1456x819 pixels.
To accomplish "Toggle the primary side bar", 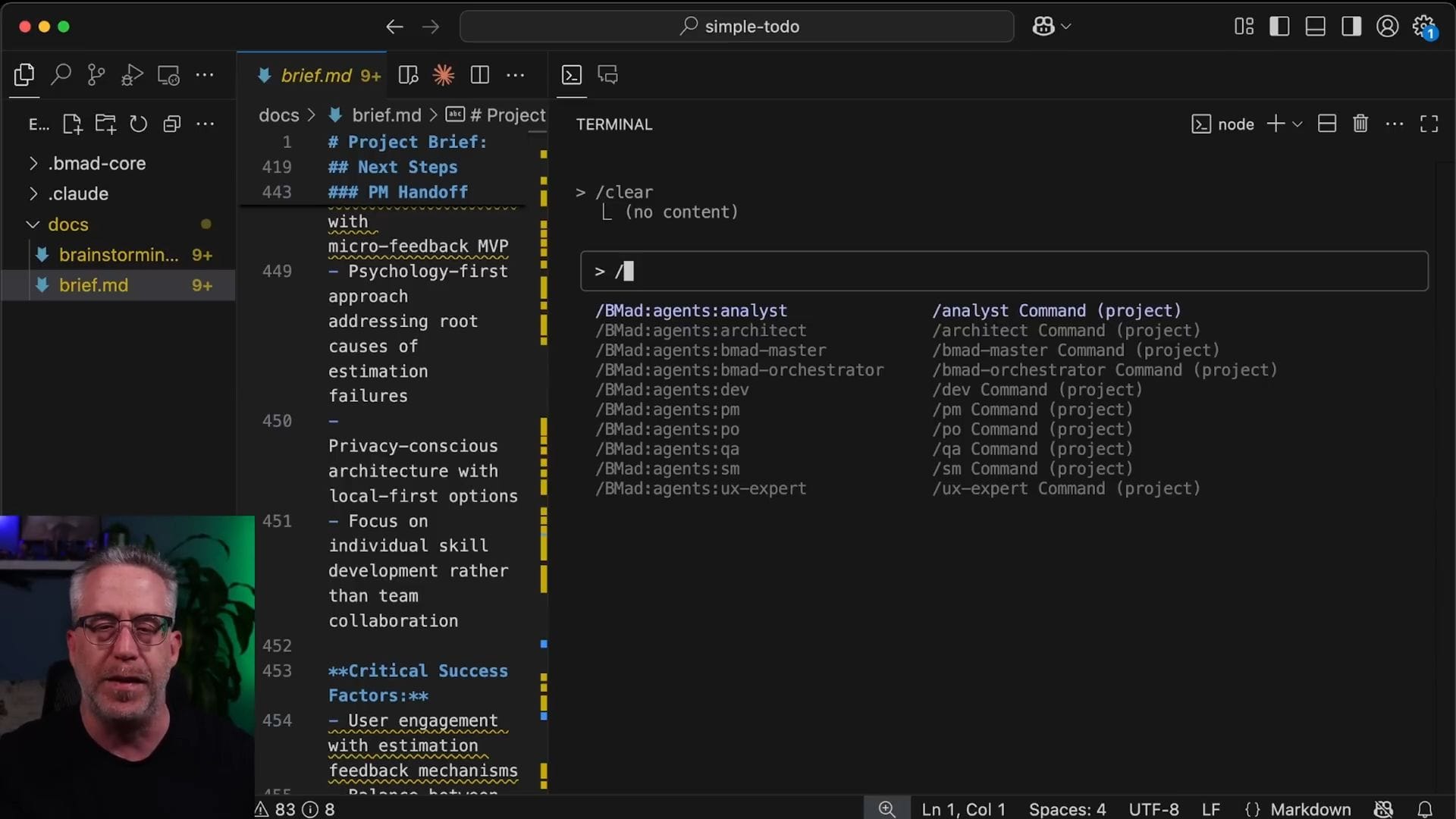I will click(1279, 27).
